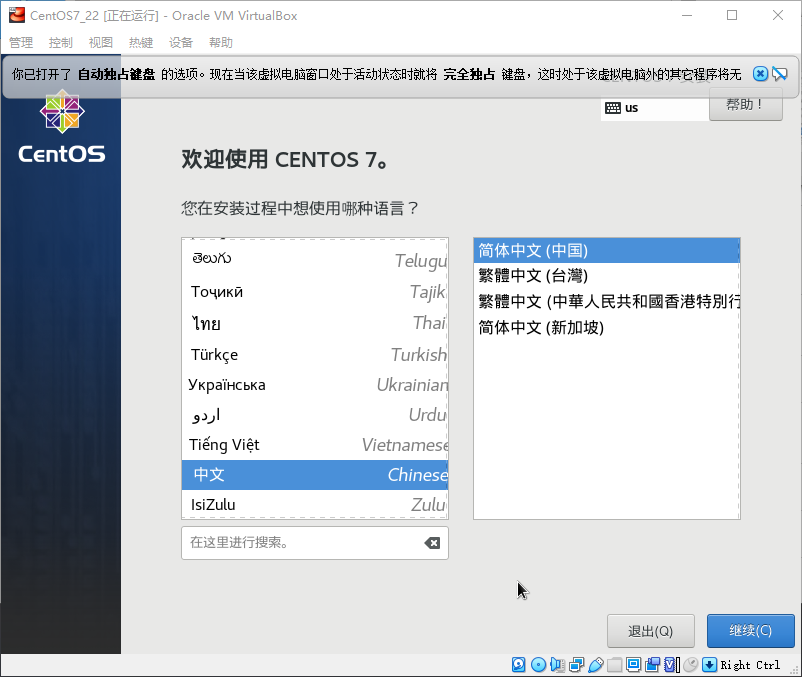
Task: Open the 热键 menu
Action: pyautogui.click(x=141, y=42)
